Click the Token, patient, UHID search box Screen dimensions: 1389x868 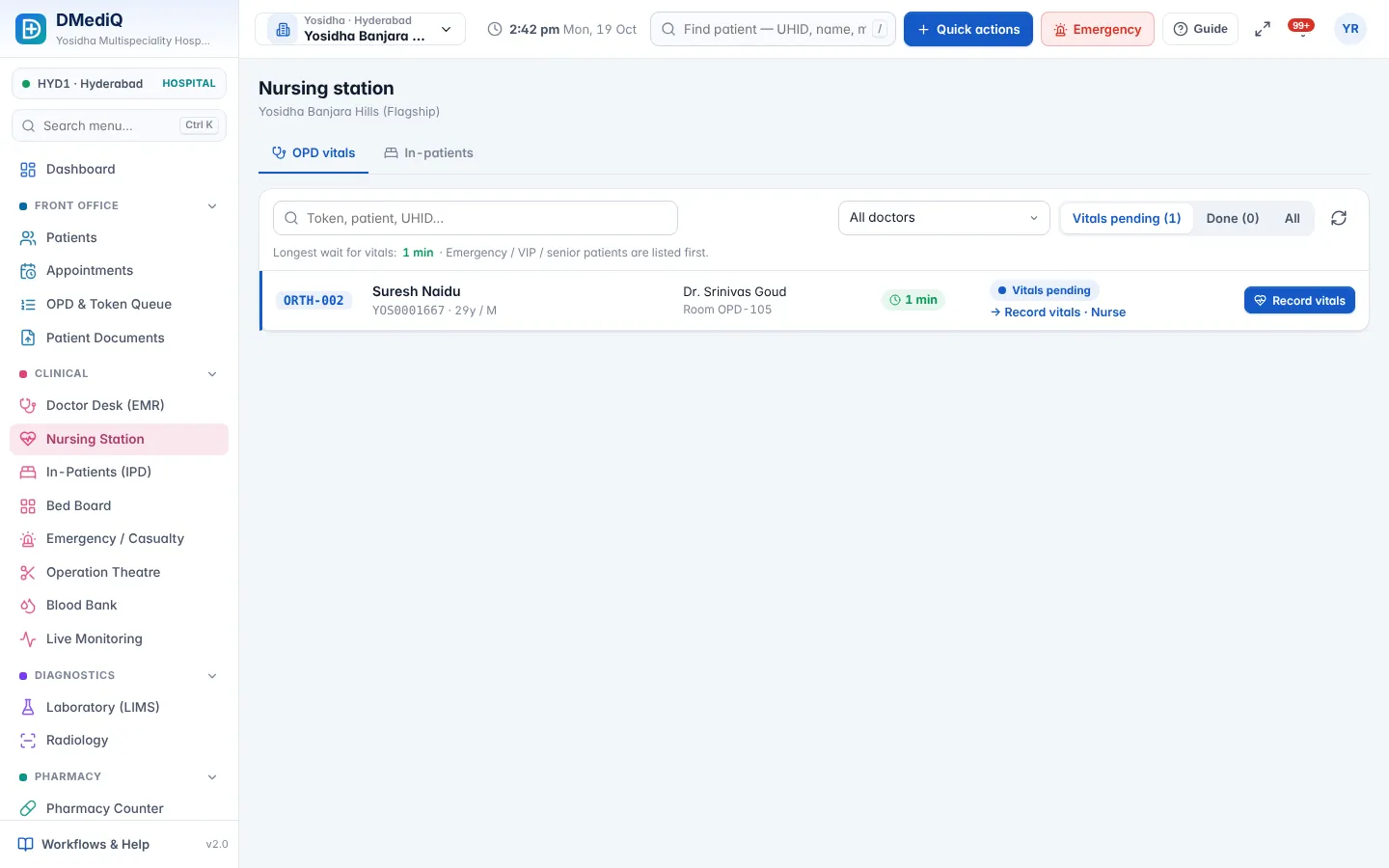click(x=476, y=218)
